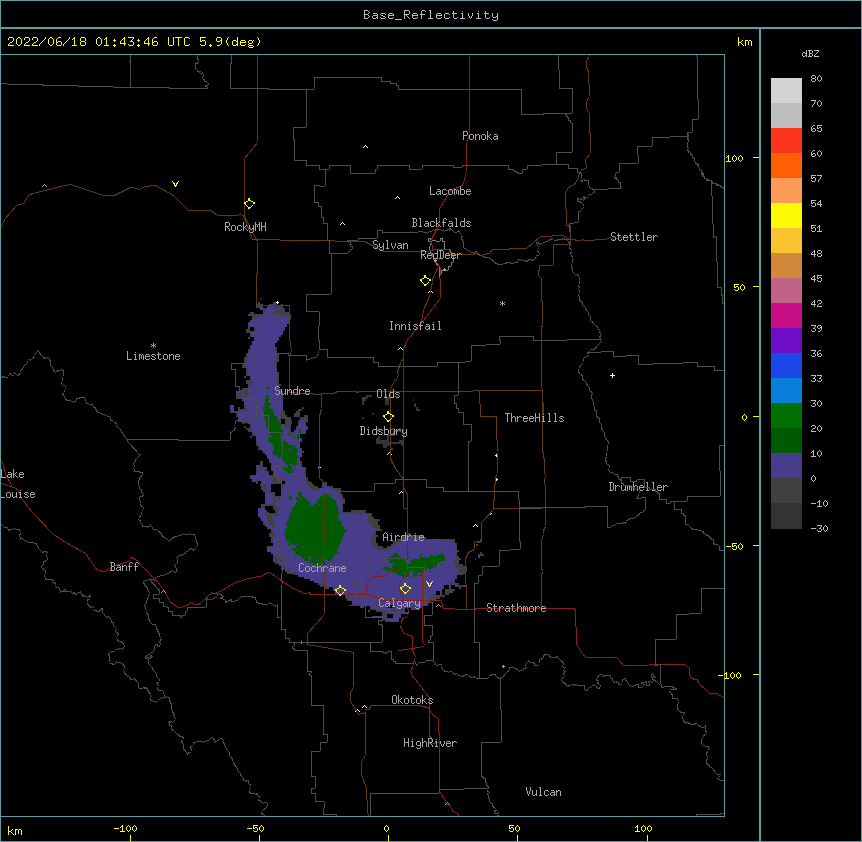Click the Ponoka city label
Viewport: 862px width, 842px height.
click(480, 136)
